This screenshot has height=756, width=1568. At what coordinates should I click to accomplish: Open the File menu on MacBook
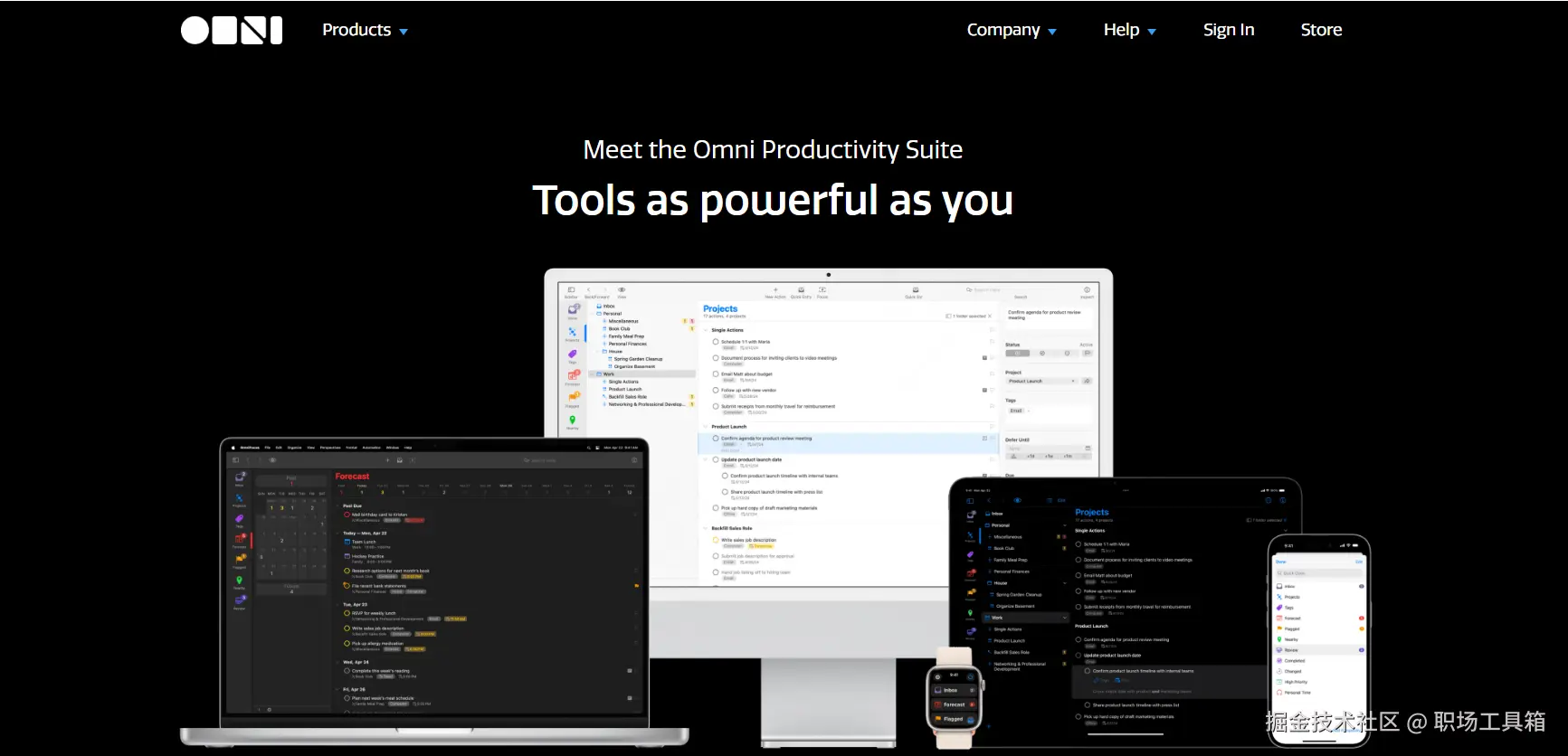[268, 447]
